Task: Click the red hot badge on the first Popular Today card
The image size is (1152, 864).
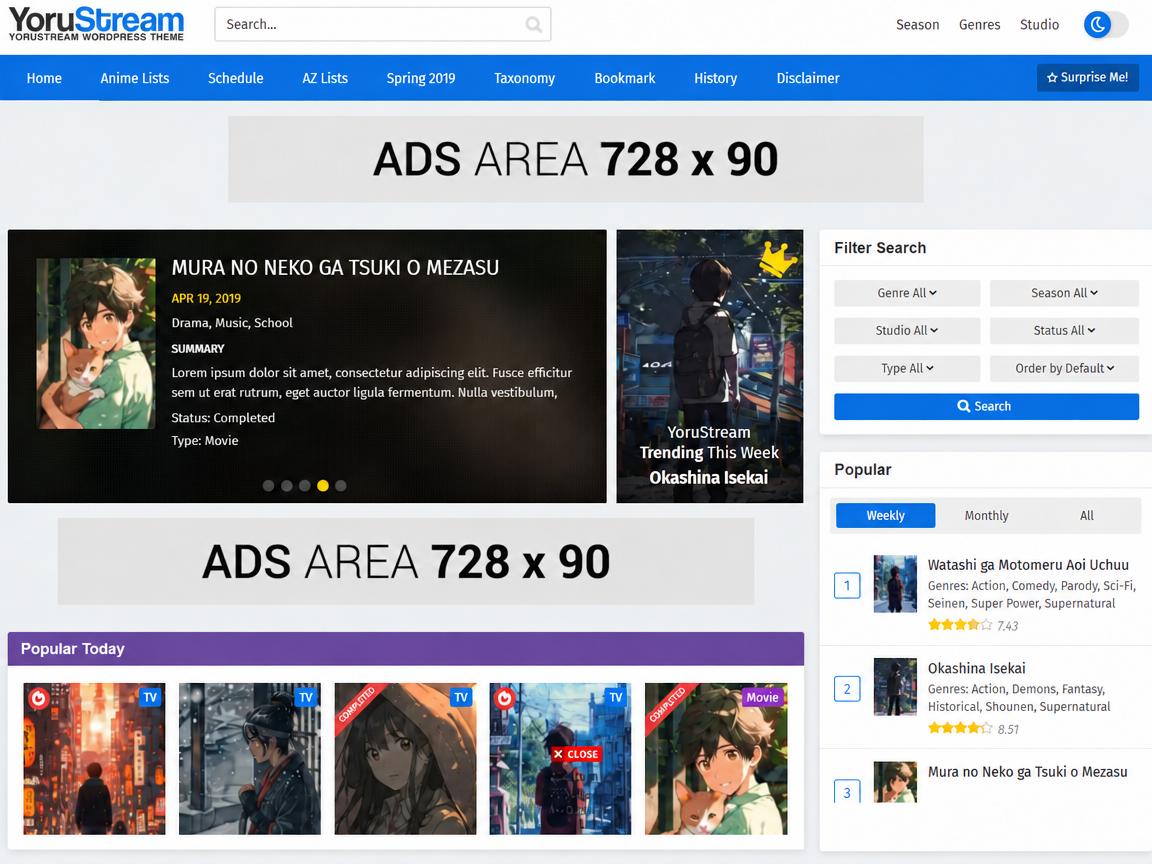Action: pos(38,698)
